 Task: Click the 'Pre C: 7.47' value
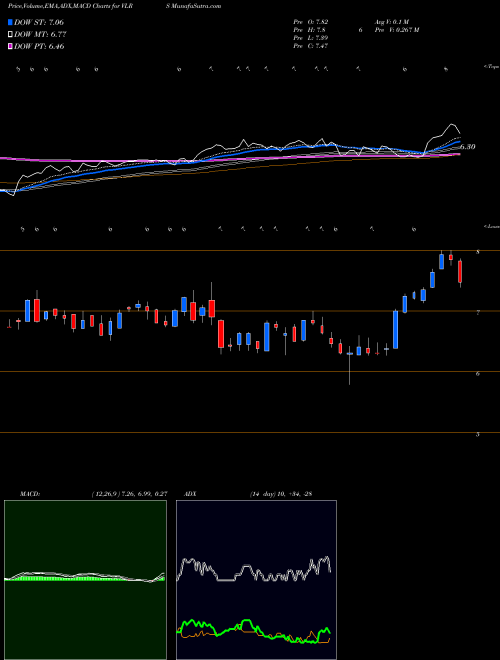(x=311, y=46)
